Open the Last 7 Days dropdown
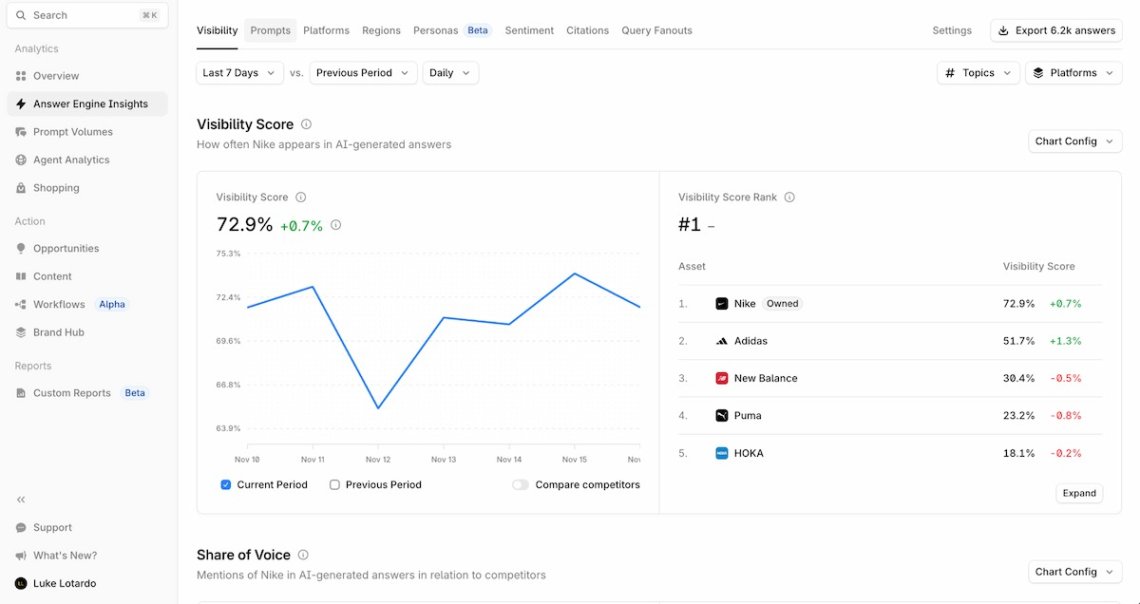The image size is (1140, 604). [240, 73]
